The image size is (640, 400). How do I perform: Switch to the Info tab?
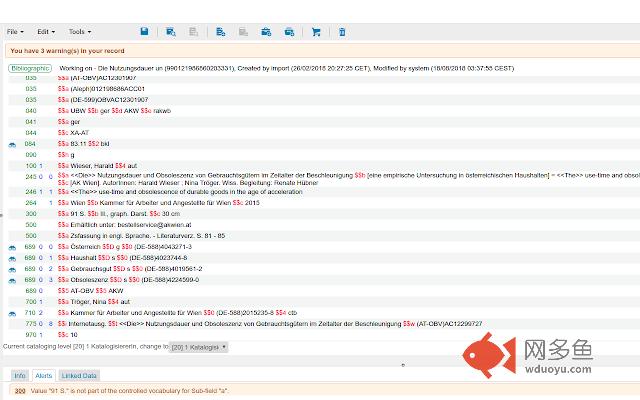pyautogui.click(x=20, y=376)
